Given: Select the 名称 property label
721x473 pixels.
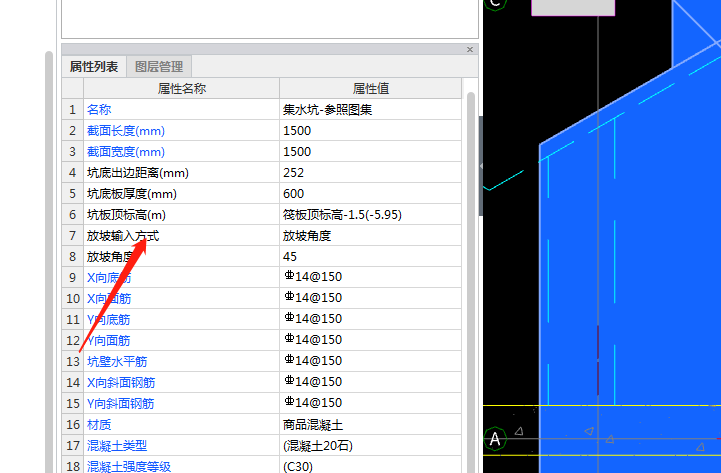Looking at the screenshot, I should point(99,109).
